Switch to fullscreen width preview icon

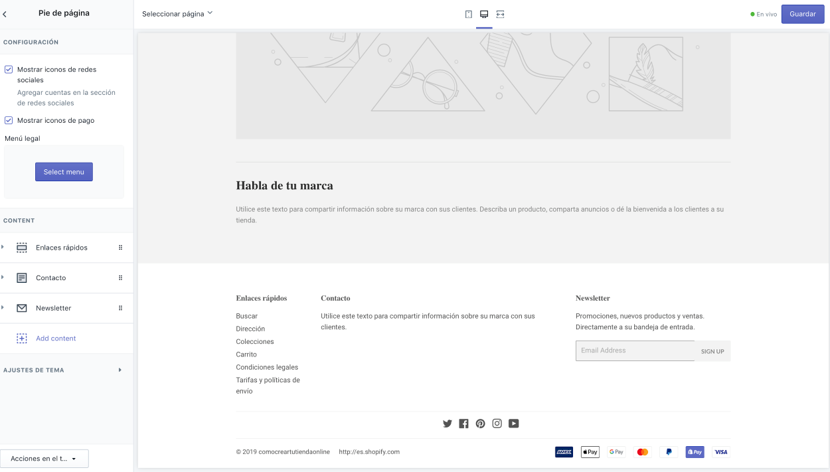[500, 14]
